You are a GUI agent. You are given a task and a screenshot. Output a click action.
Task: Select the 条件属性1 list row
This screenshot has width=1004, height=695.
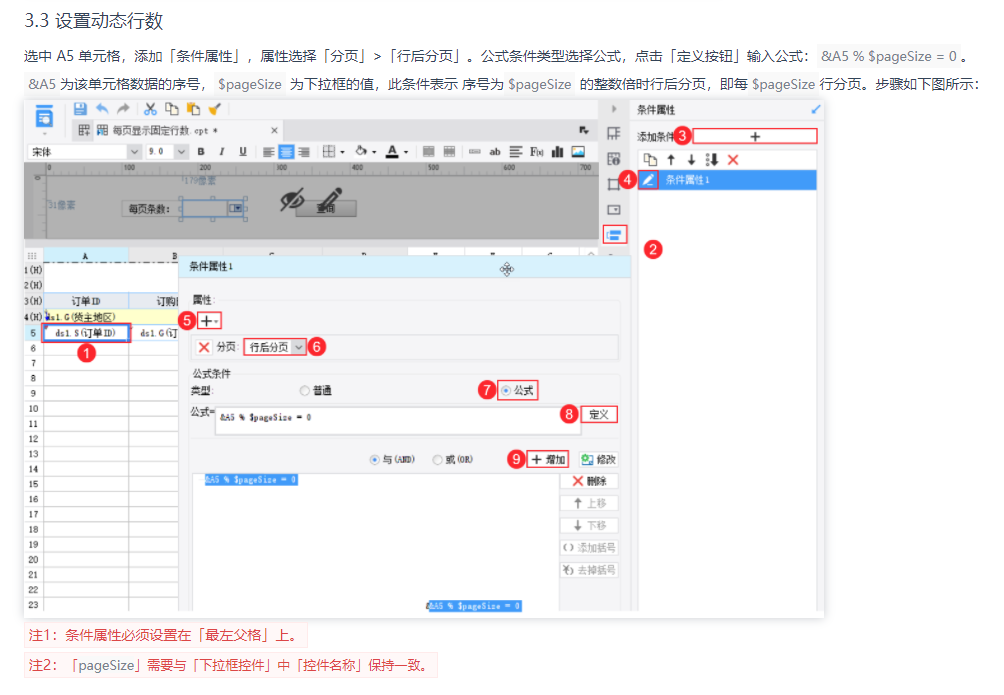pos(727,180)
